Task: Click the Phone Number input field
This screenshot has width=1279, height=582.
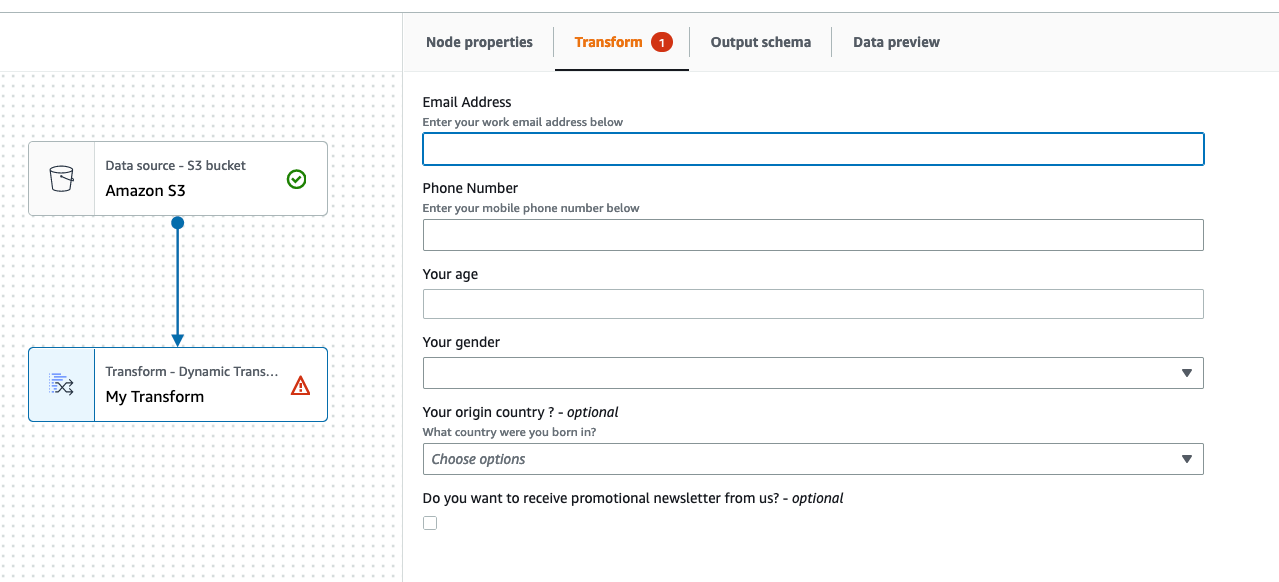Action: tap(813, 234)
